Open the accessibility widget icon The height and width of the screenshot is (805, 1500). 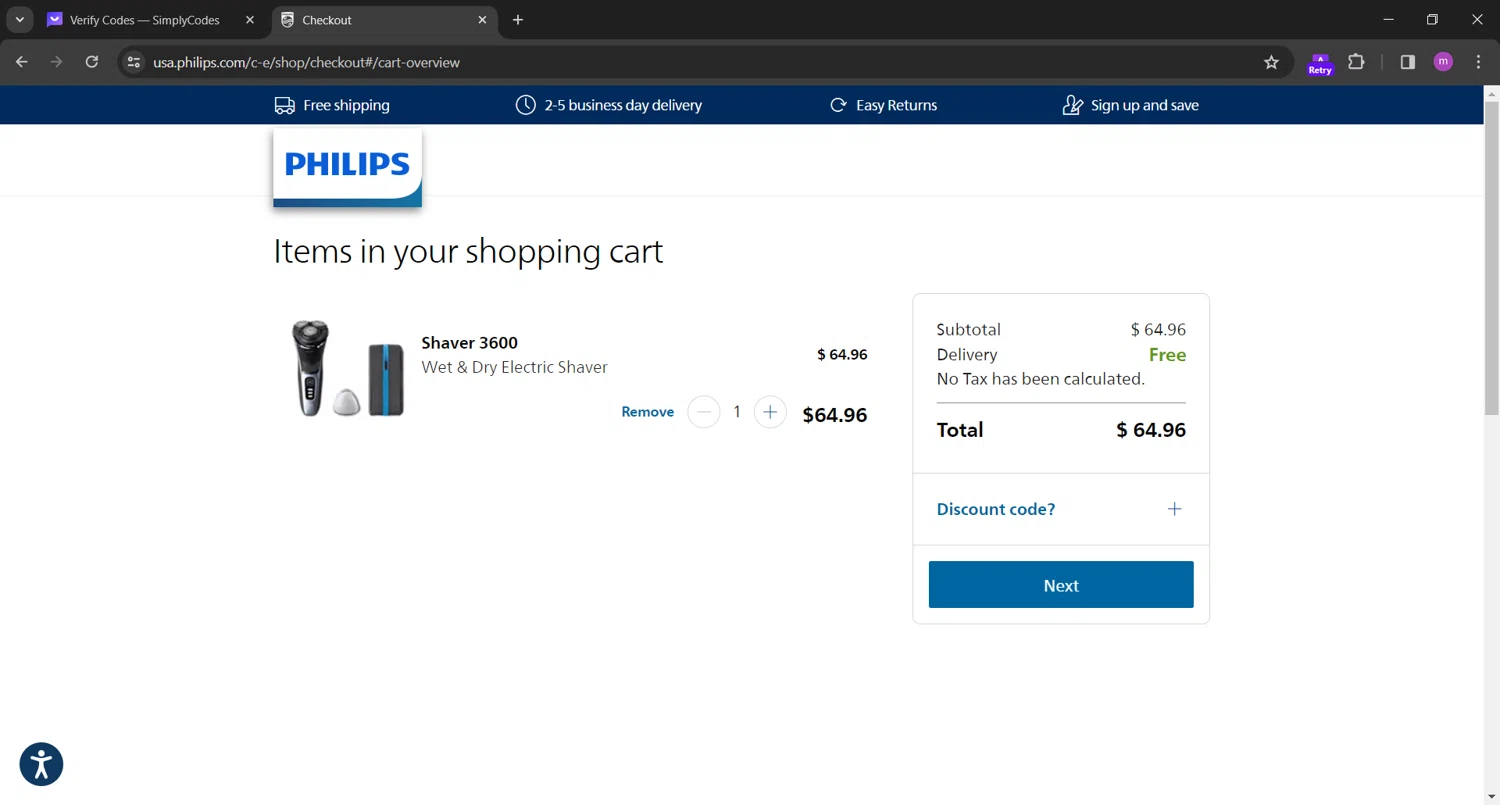click(41, 765)
